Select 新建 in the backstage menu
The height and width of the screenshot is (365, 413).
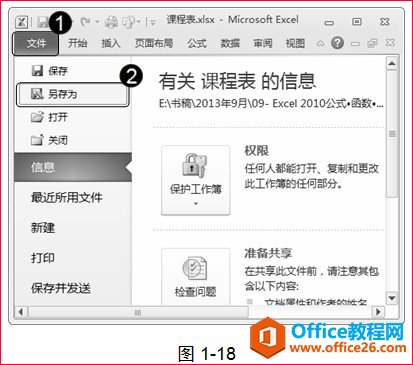tap(43, 228)
